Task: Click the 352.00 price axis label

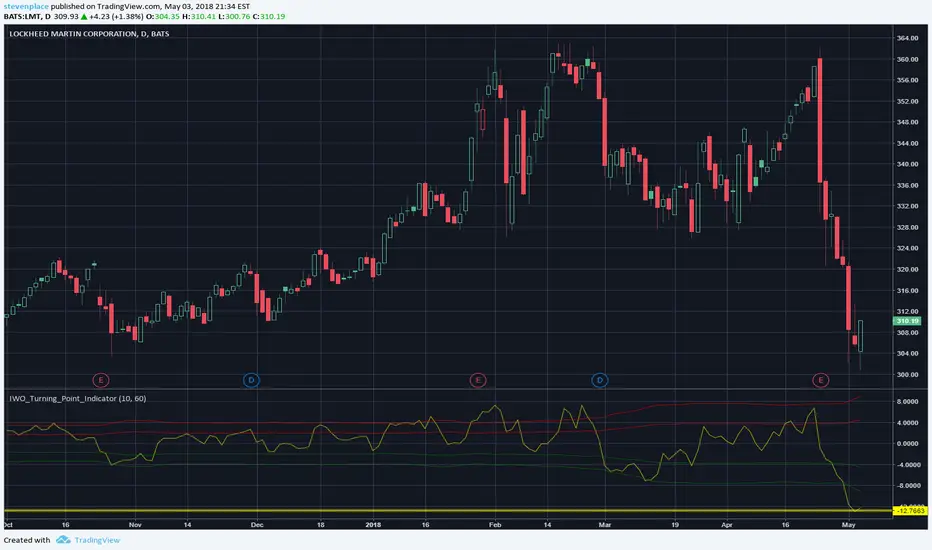Action: (907, 101)
